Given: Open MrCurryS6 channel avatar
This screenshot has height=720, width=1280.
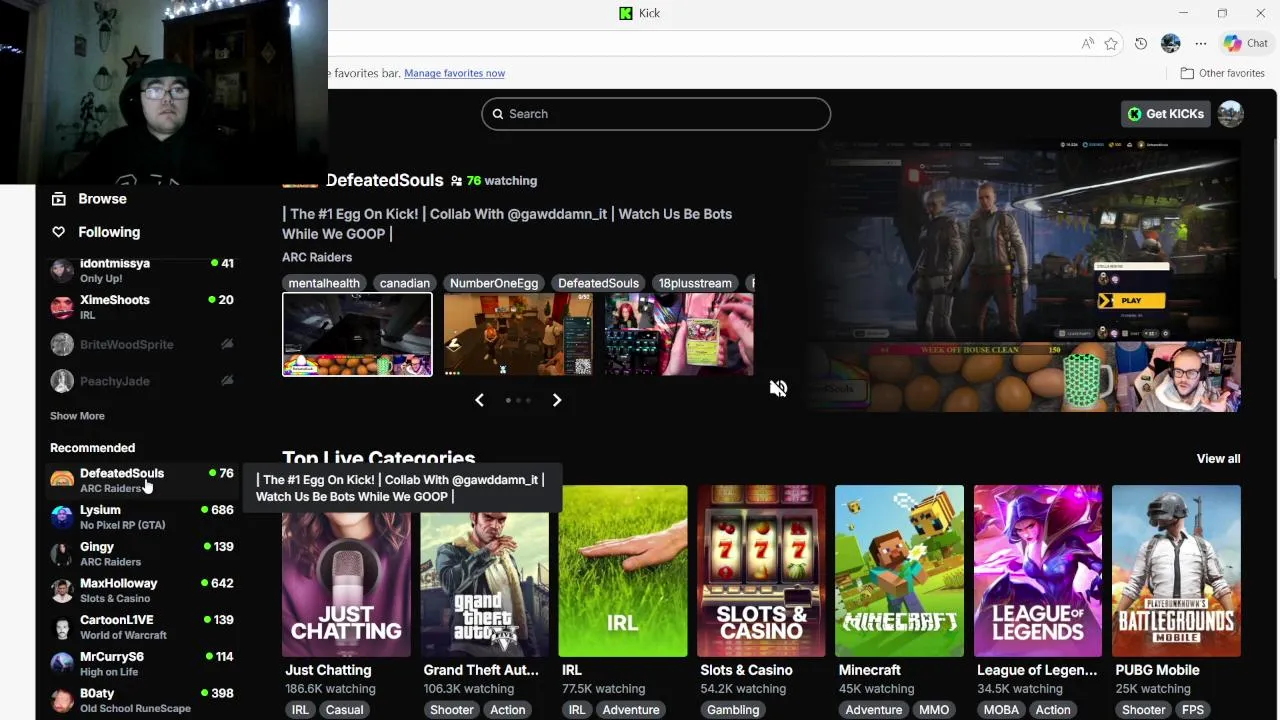Looking at the screenshot, I should pos(62,663).
